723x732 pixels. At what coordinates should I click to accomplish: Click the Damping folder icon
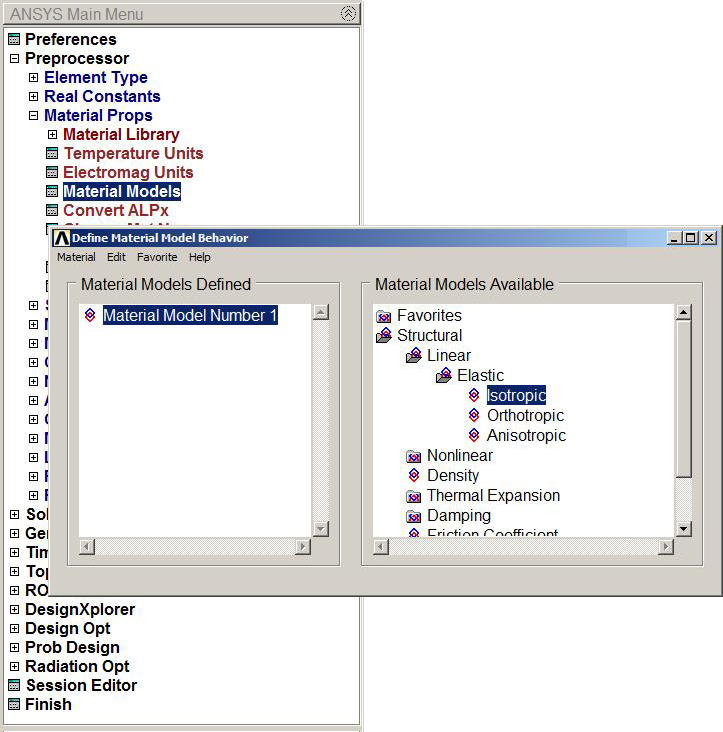(x=413, y=516)
